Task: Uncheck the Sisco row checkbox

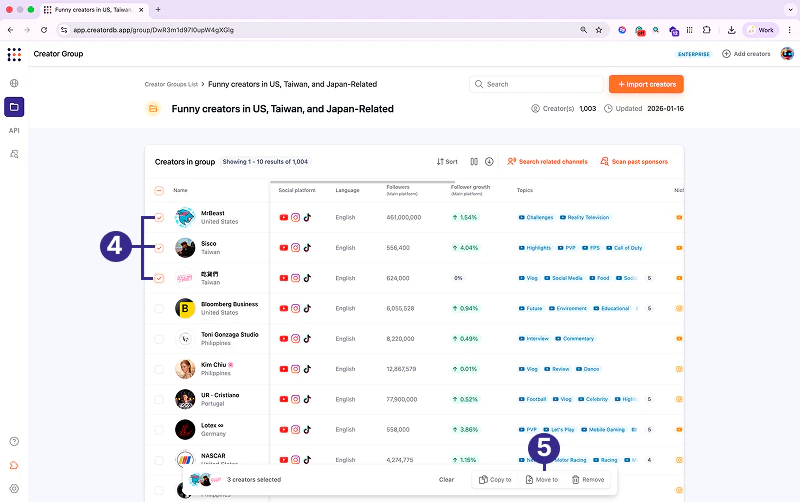Action: tap(159, 248)
